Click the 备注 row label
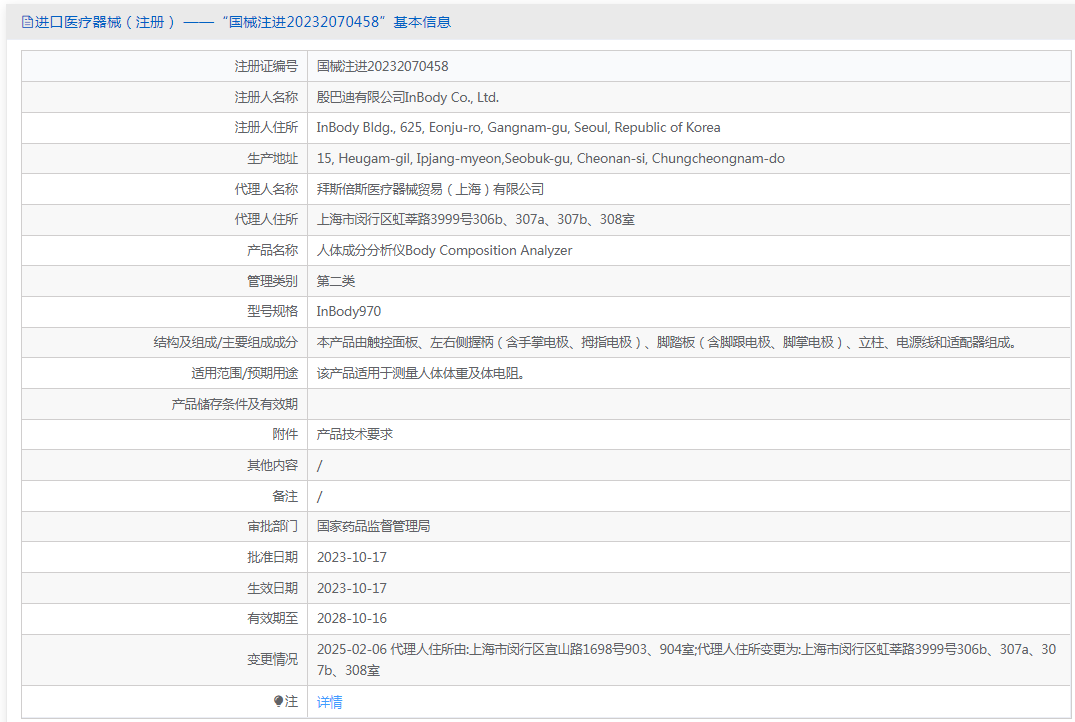This screenshot has width=1075, height=722. click(285, 496)
